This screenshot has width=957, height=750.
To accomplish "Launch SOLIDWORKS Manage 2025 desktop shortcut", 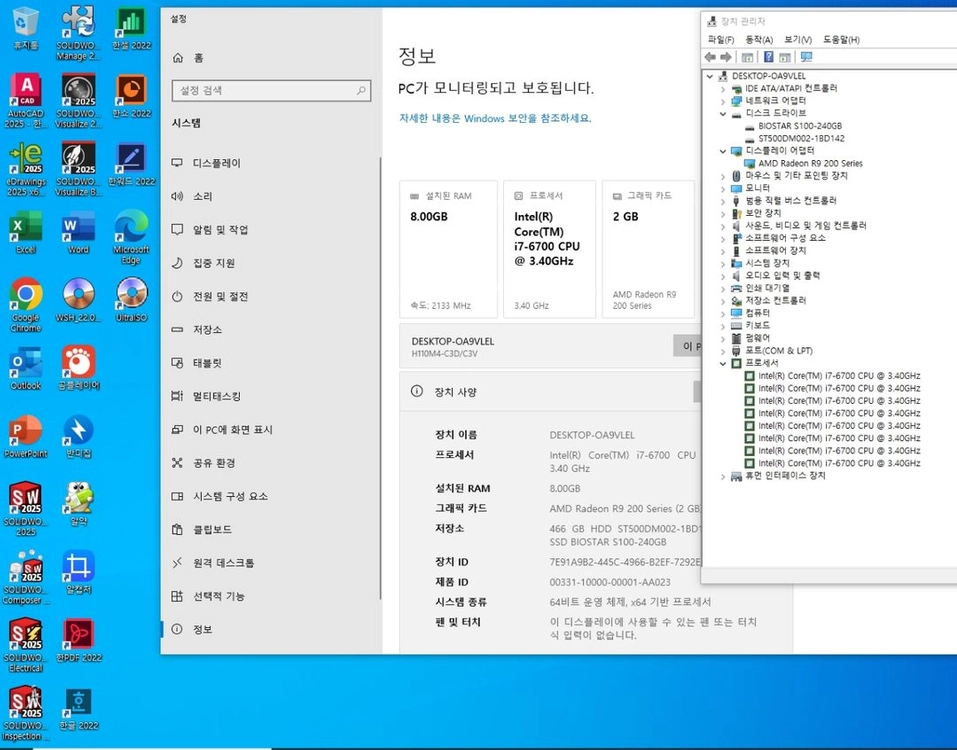I will point(78,32).
